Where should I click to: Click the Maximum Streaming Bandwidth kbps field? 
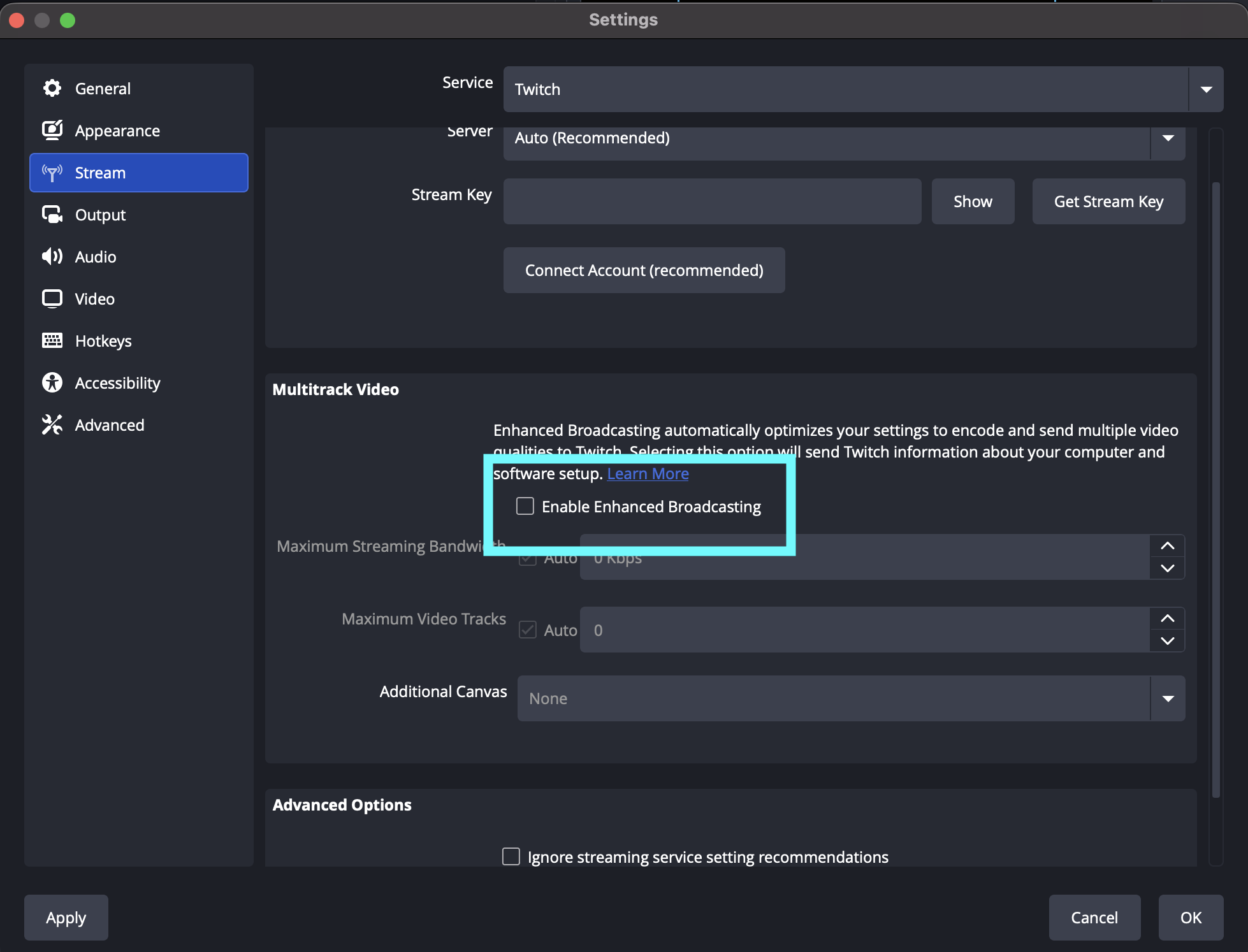(x=865, y=558)
